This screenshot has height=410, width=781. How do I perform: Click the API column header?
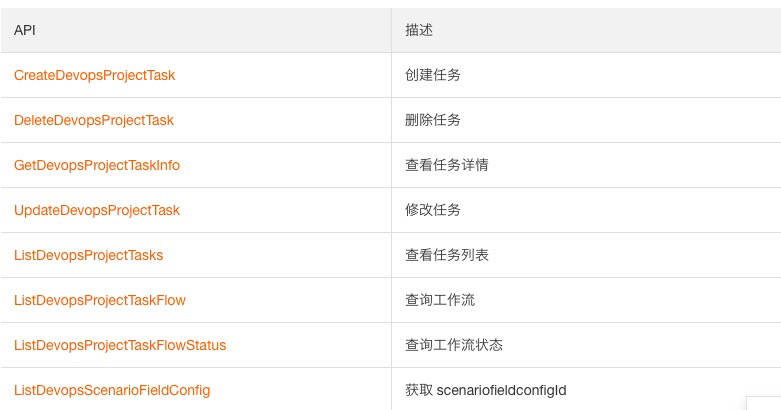(x=25, y=30)
